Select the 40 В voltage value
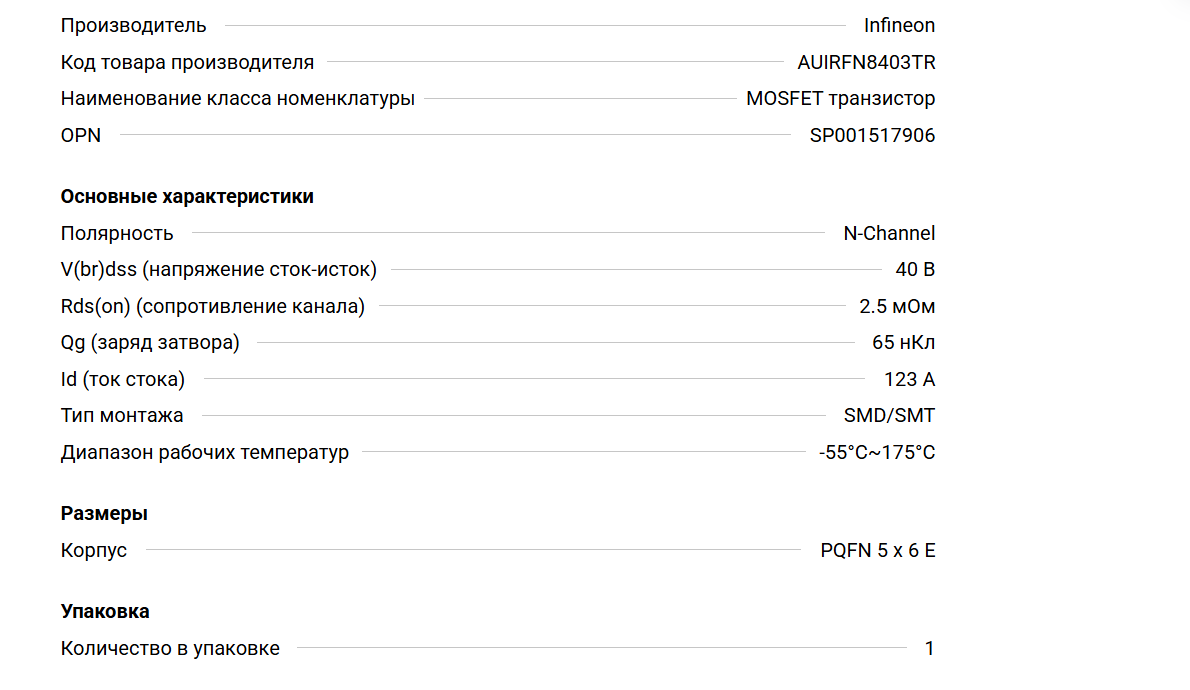1190x690 pixels. click(915, 270)
